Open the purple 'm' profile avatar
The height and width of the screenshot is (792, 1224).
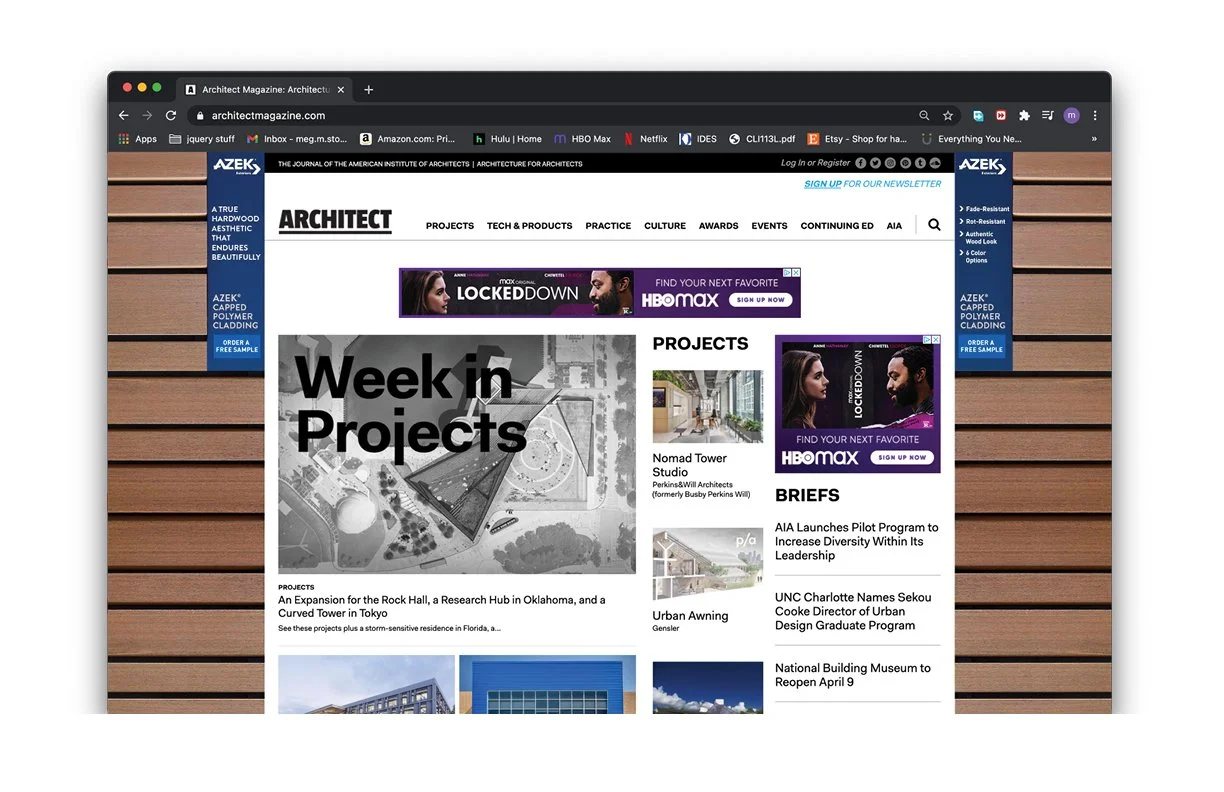pos(1072,116)
